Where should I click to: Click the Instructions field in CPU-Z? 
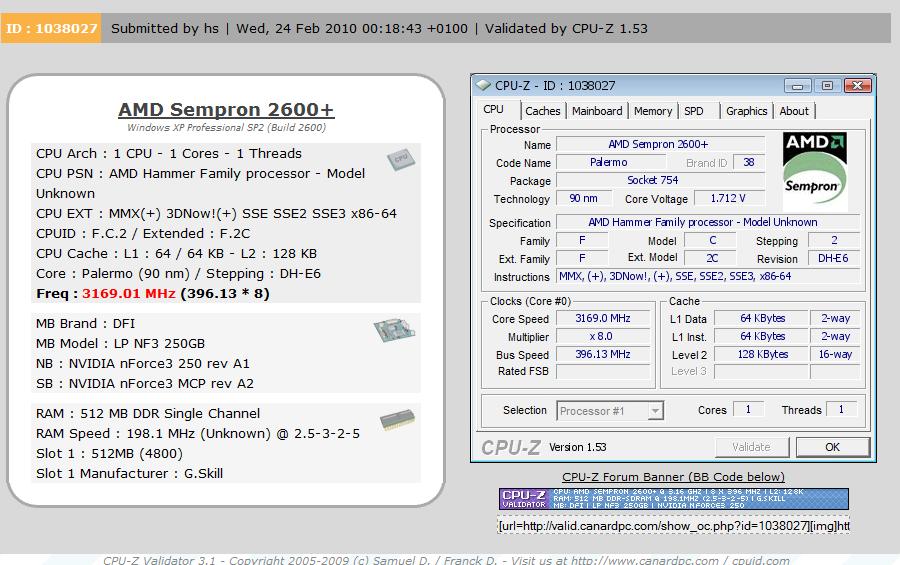pos(708,277)
